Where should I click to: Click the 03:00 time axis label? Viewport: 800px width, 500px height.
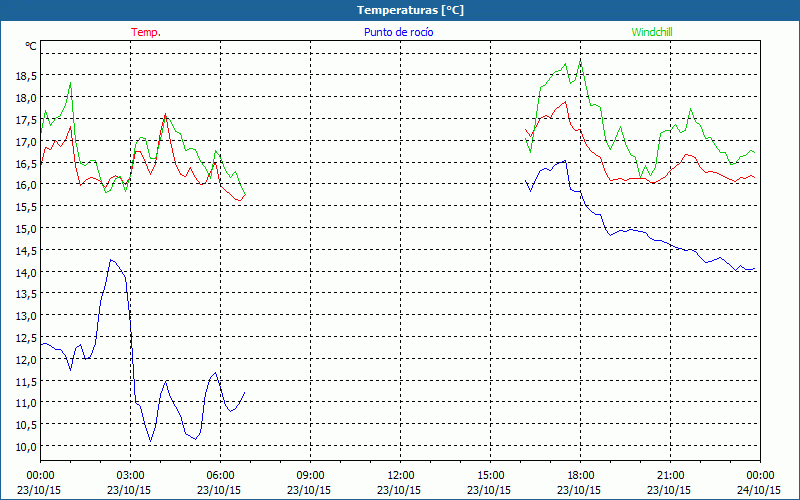pos(130,476)
